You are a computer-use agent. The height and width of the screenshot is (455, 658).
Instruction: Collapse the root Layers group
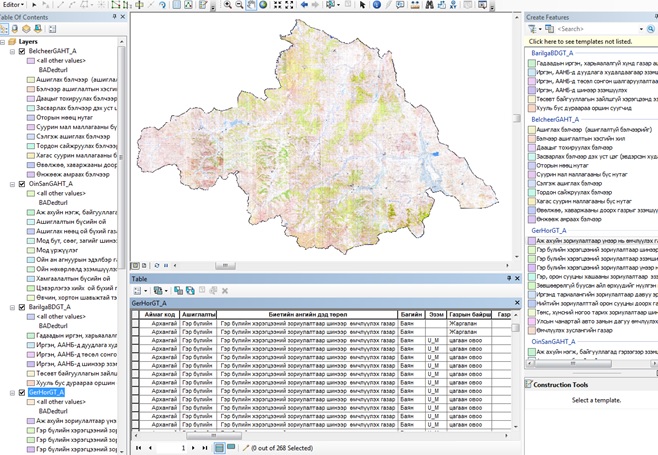(3, 42)
